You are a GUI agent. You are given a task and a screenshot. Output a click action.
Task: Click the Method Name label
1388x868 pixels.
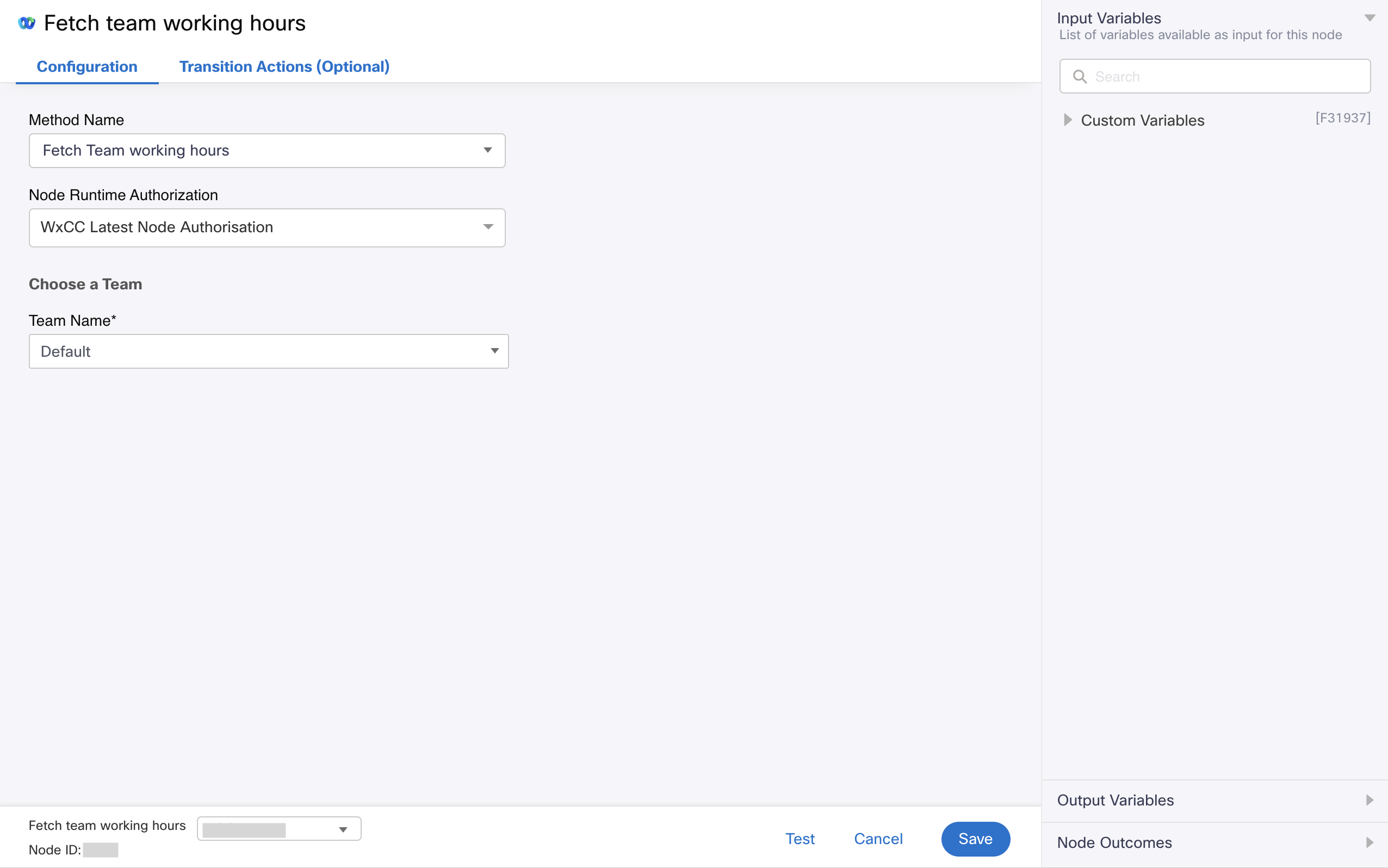[76, 120]
